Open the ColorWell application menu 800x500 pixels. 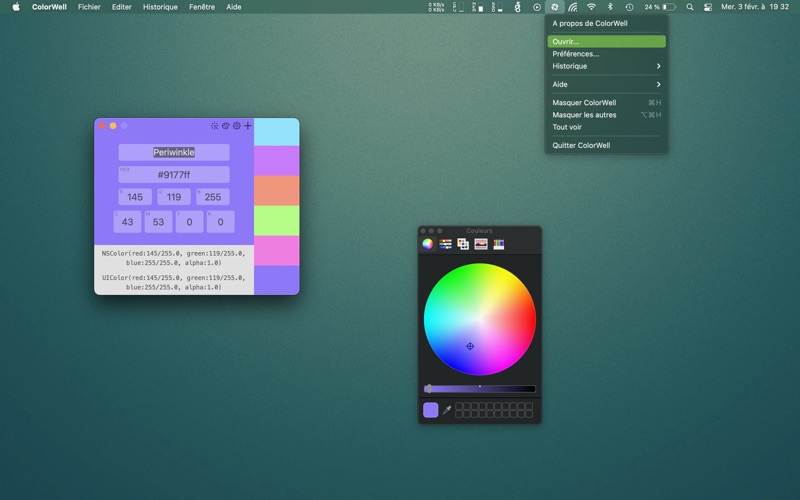(49, 7)
